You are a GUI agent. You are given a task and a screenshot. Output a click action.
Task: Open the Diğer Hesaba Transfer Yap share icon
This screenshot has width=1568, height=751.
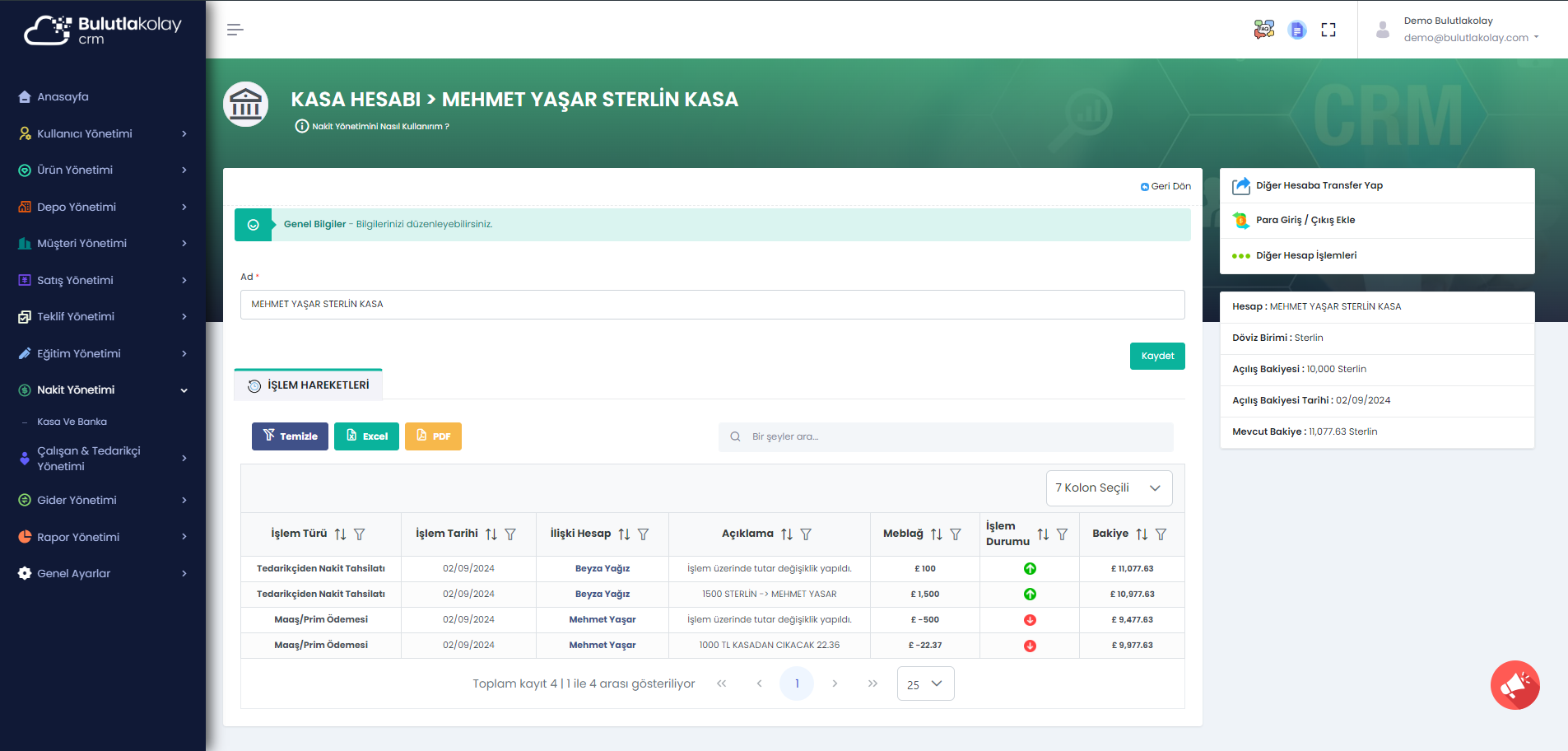pos(1241,185)
